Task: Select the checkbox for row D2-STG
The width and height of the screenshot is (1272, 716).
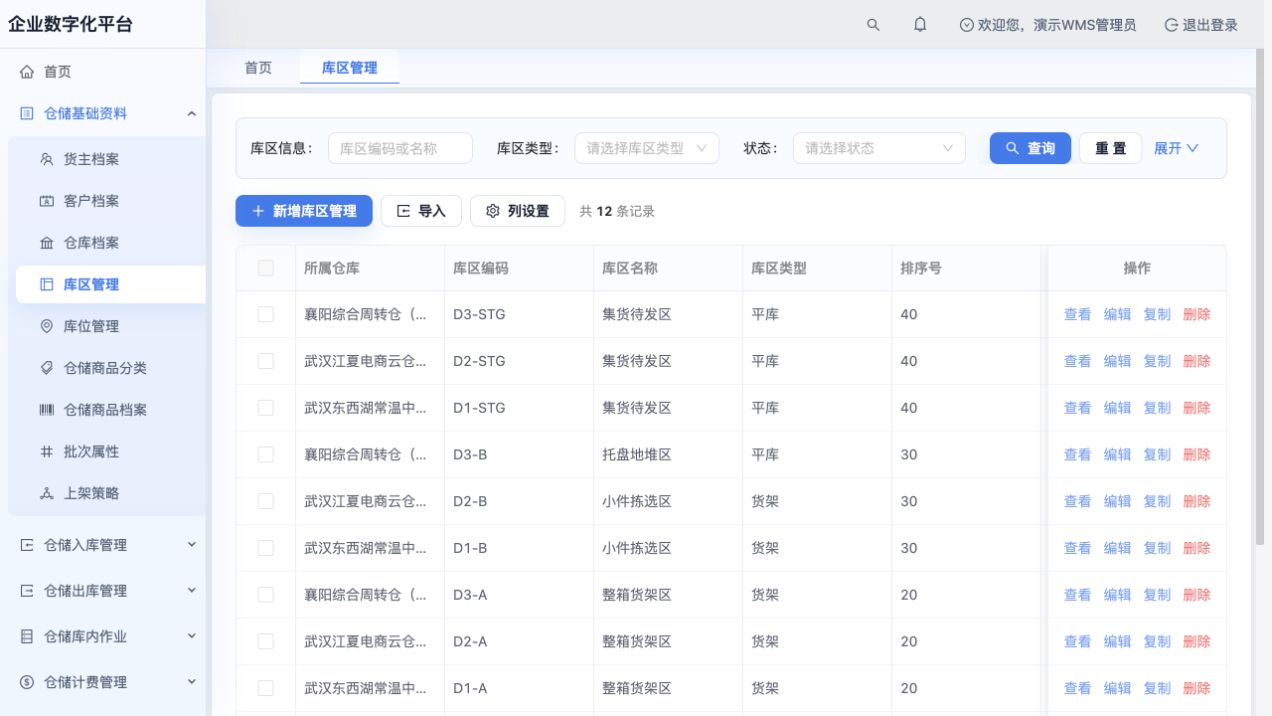Action: [266, 361]
